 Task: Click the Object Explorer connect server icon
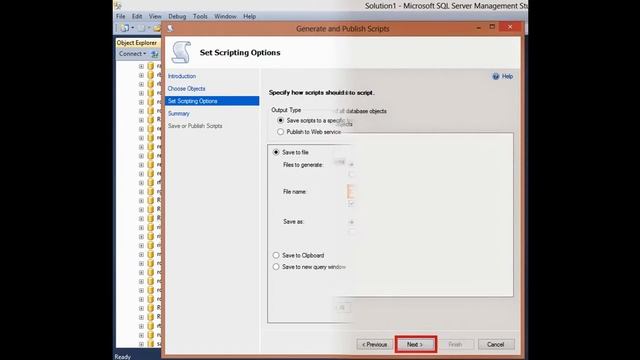point(154,54)
